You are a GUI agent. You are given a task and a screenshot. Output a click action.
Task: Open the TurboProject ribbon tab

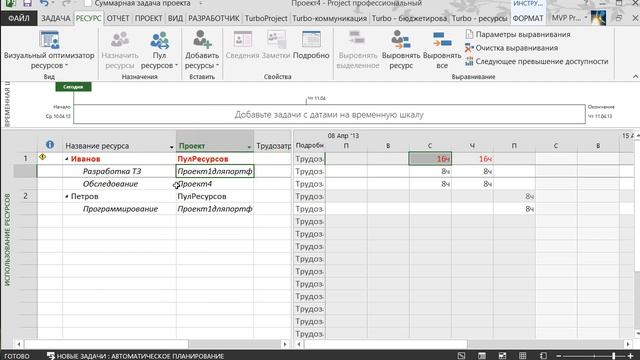tap(266, 18)
